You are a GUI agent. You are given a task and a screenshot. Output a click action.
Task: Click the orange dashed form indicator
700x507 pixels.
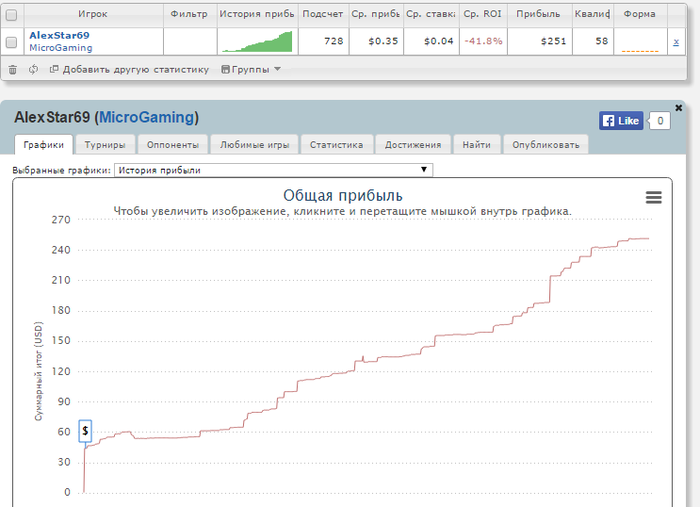640,51
